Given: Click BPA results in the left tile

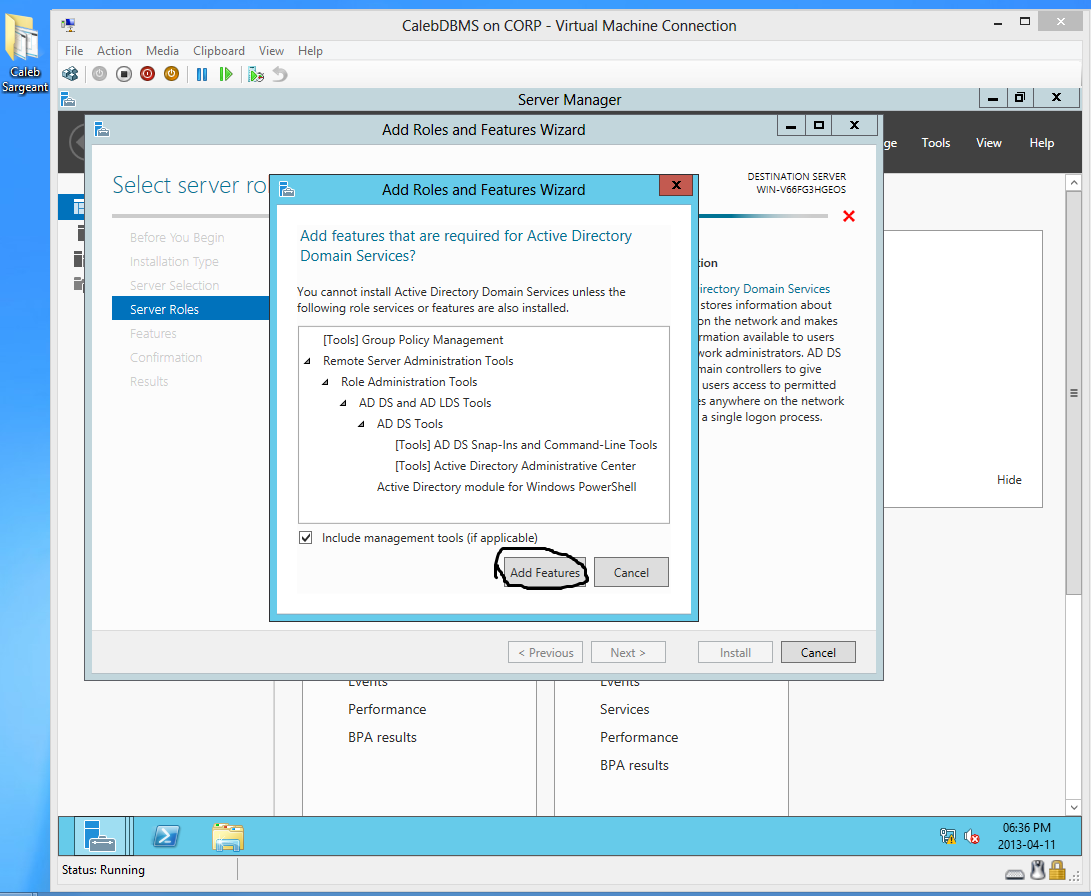Looking at the screenshot, I should (383, 737).
